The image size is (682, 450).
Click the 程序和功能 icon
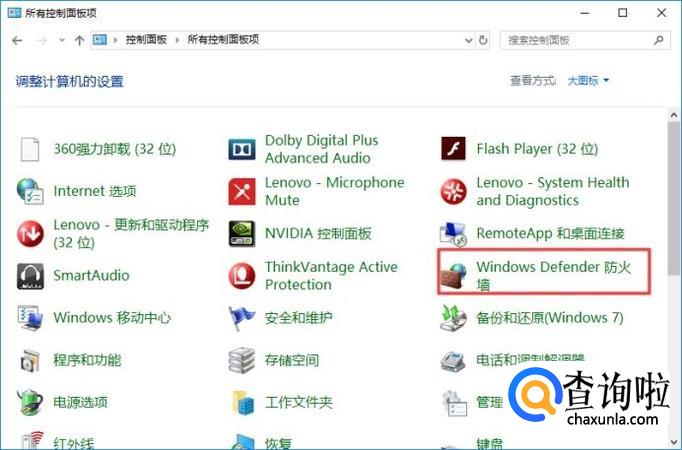(x=30, y=360)
